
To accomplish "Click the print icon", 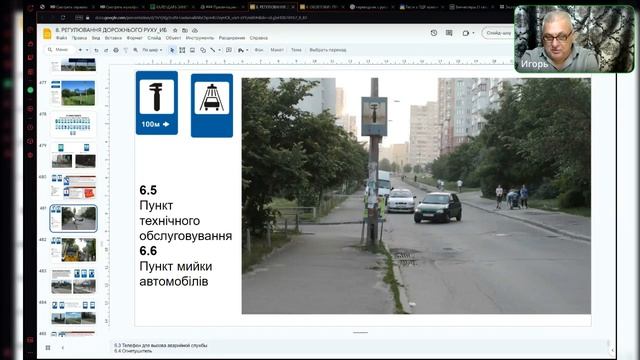I will pyautogui.click(x=116, y=50).
